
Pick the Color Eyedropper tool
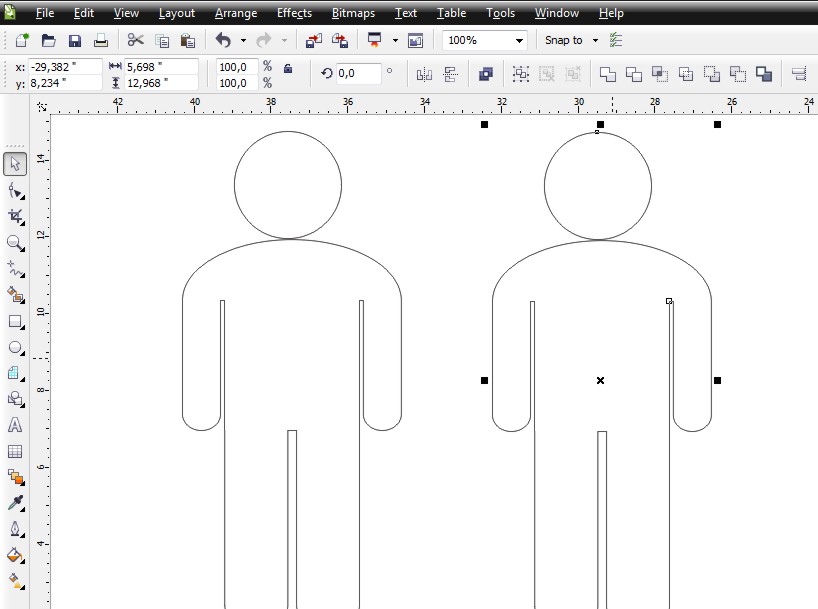14,503
